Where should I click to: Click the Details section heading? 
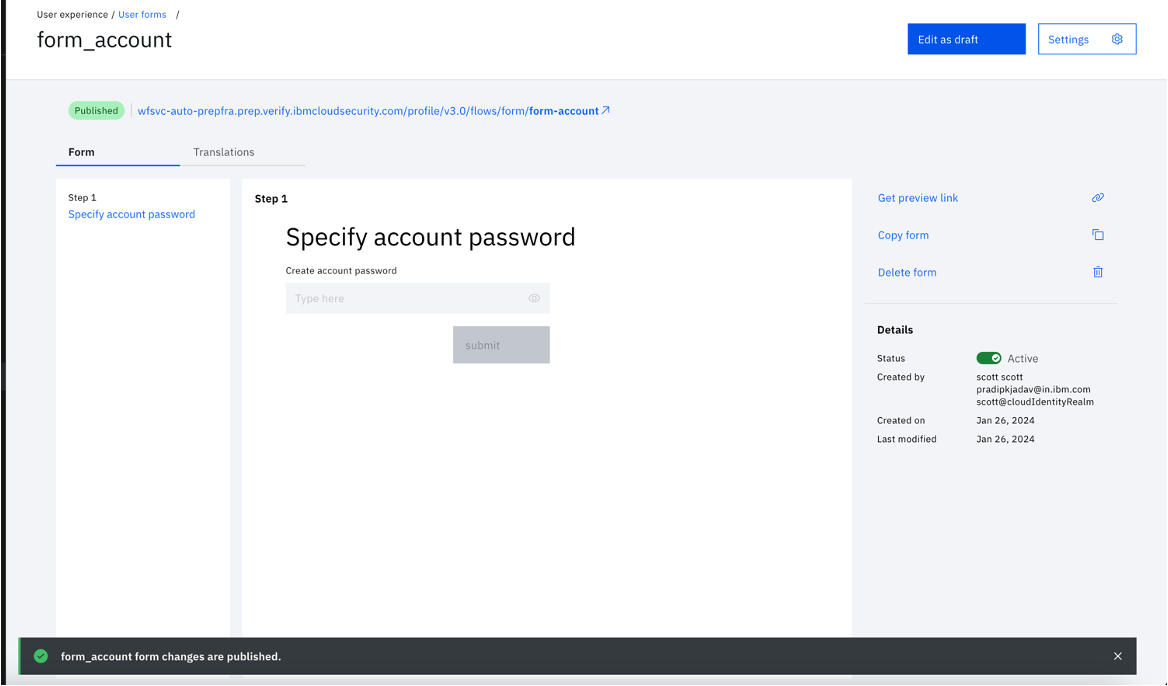point(895,329)
